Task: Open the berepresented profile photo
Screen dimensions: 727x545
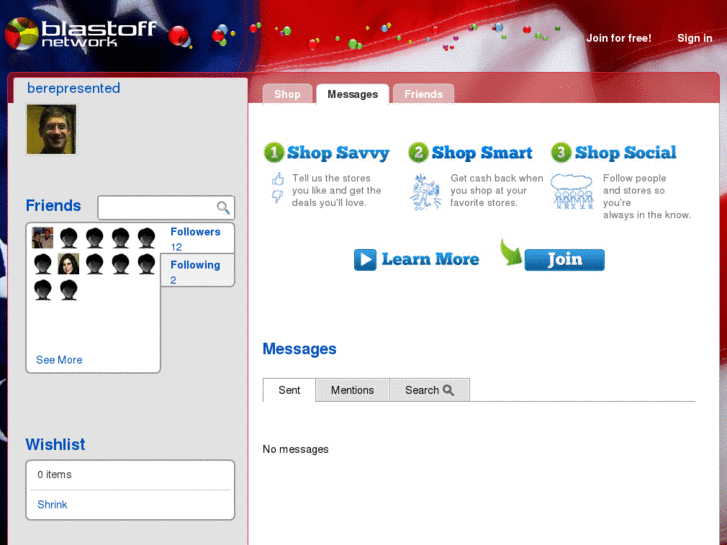Action: click(x=51, y=129)
